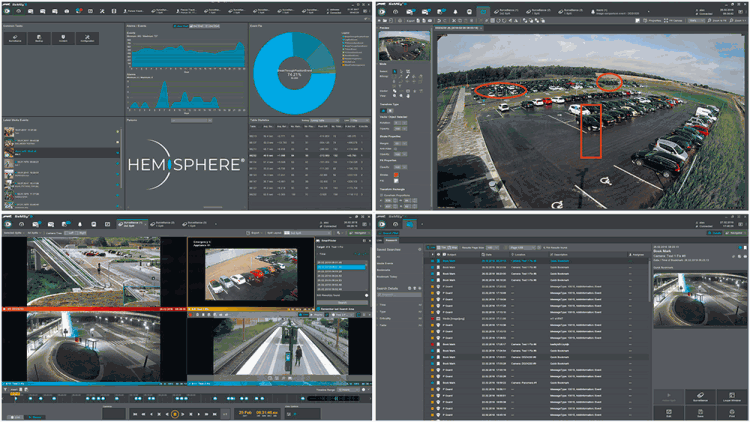This screenshot has height=422, width=750.
Task: Click red record icon in lower-right camera pane toolbar
Action: pyautogui.click(x=190, y=315)
